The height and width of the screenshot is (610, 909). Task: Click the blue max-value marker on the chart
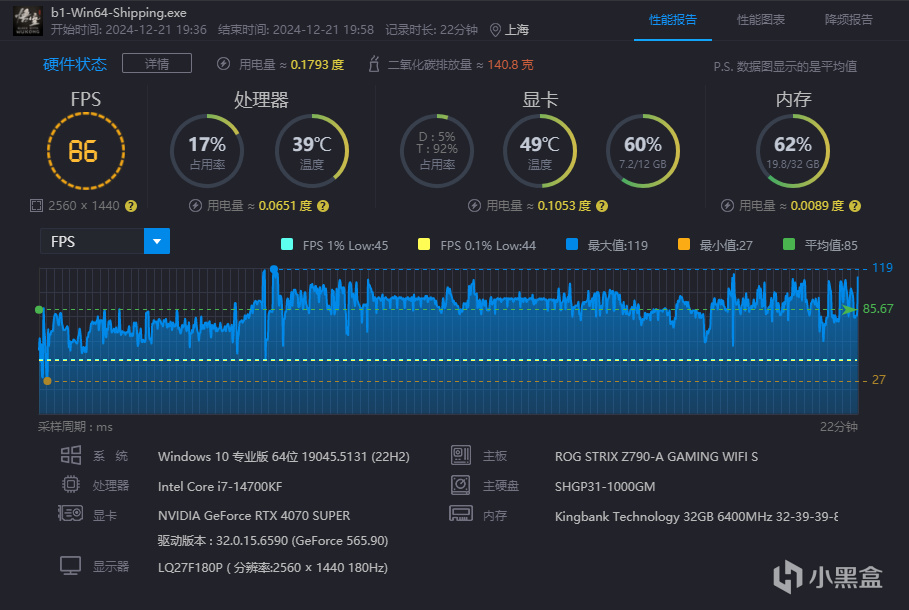[274, 269]
